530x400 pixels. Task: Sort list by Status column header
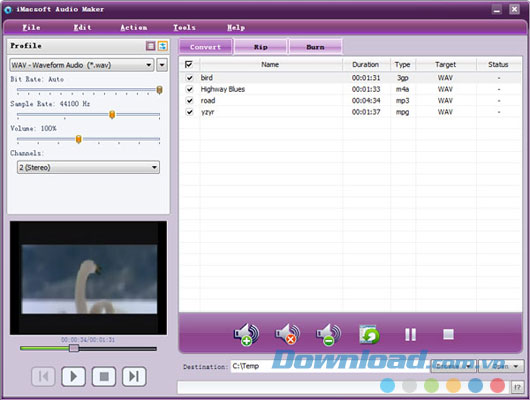[x=498, y=64]
